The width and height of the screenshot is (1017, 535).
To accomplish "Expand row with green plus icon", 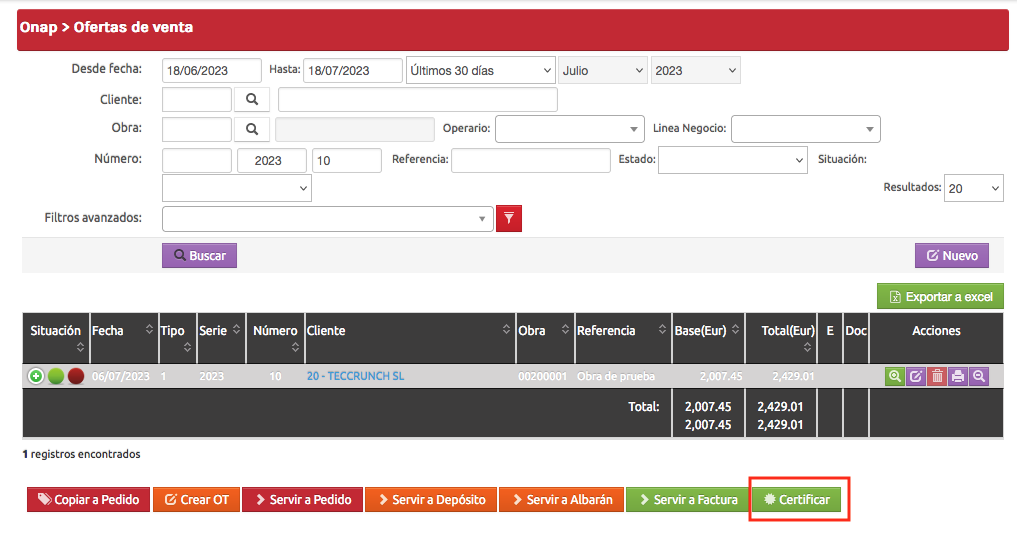I will click(x=36, y=376).
